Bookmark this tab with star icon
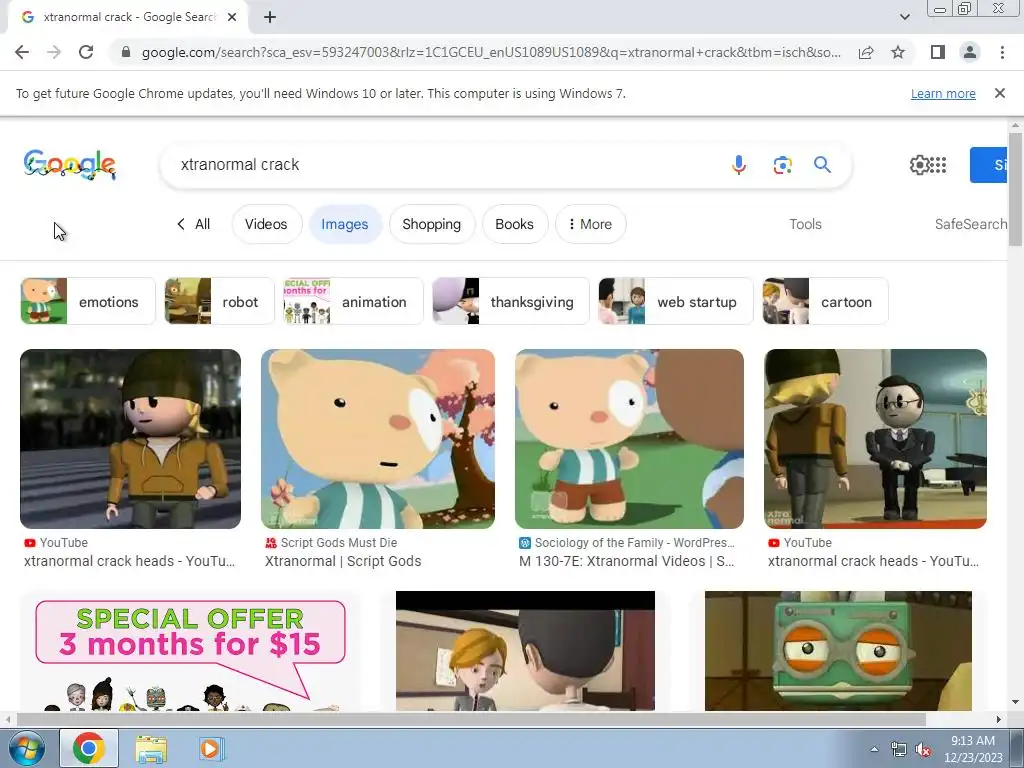 (x=898, y=52)
